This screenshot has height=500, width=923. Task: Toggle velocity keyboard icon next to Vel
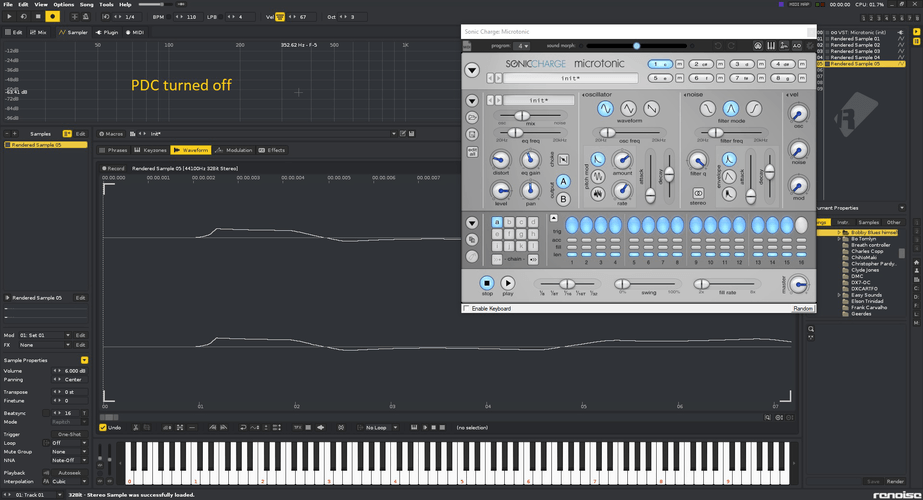[280, 17]
